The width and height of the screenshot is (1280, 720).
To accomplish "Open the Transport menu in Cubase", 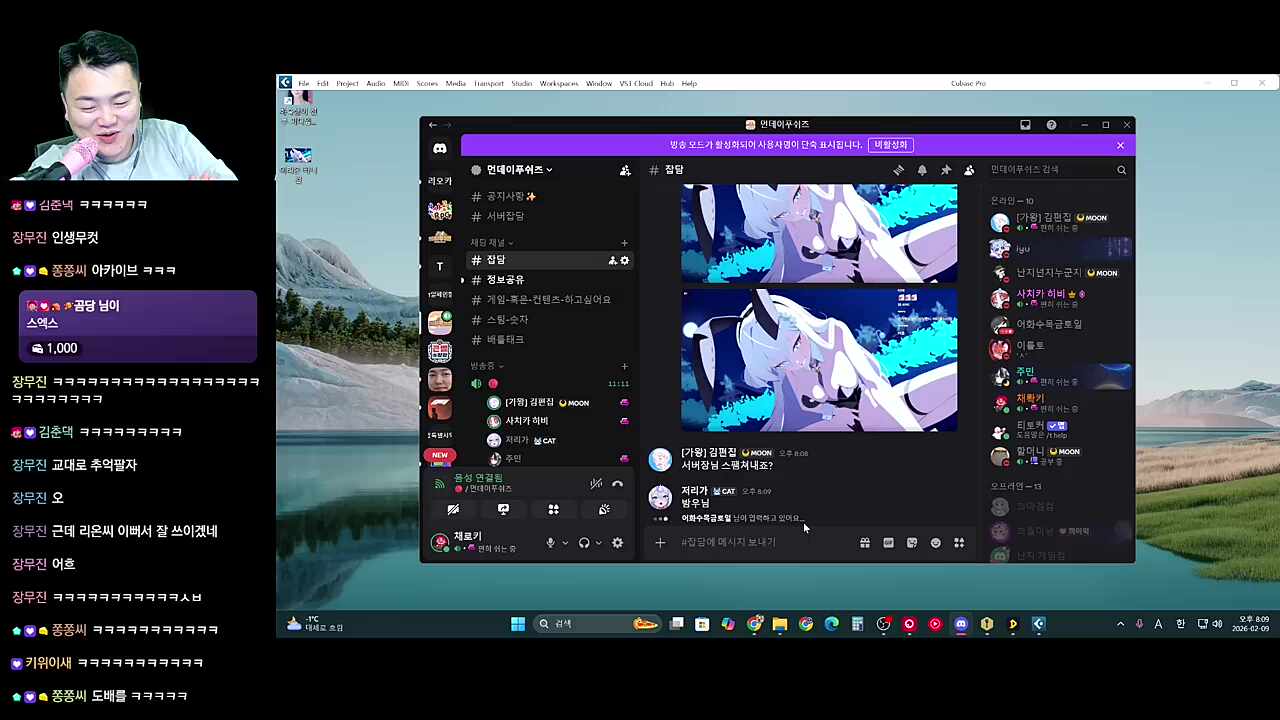I will point(488,83).
